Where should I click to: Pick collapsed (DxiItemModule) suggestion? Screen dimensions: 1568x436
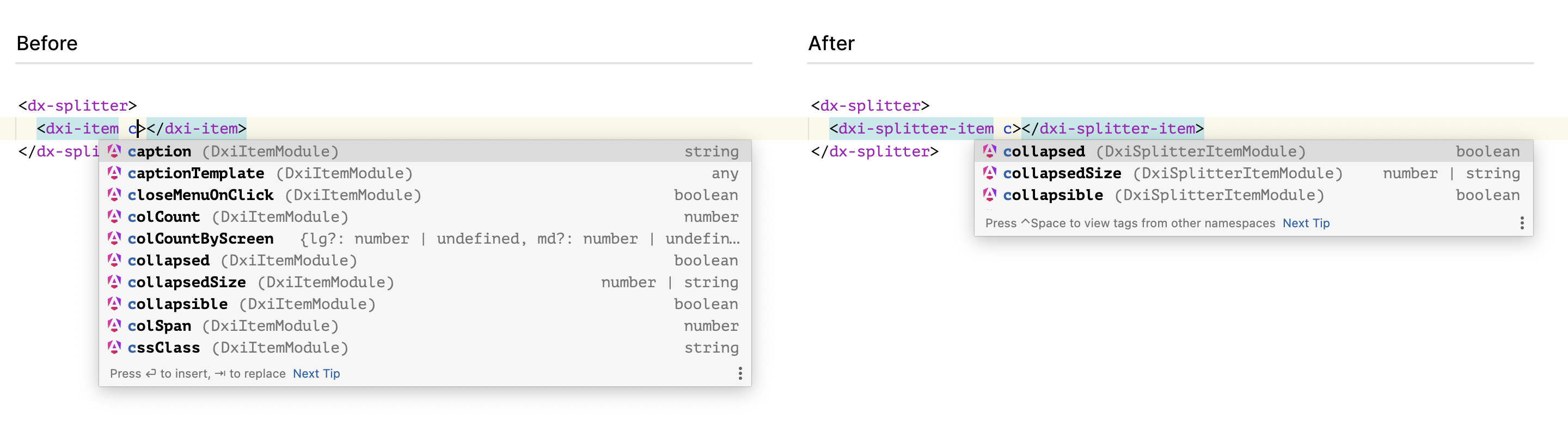pos(425,260)
